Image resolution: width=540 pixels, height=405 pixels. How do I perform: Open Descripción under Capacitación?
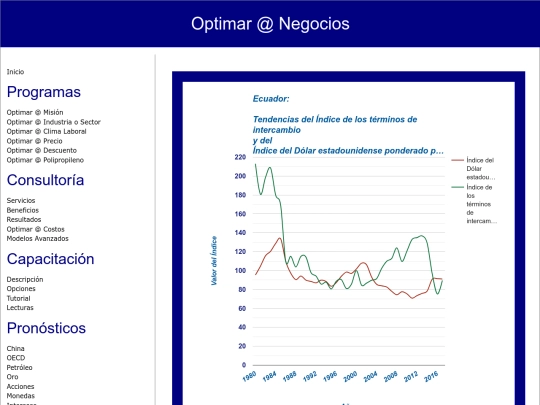click(25, 279)
